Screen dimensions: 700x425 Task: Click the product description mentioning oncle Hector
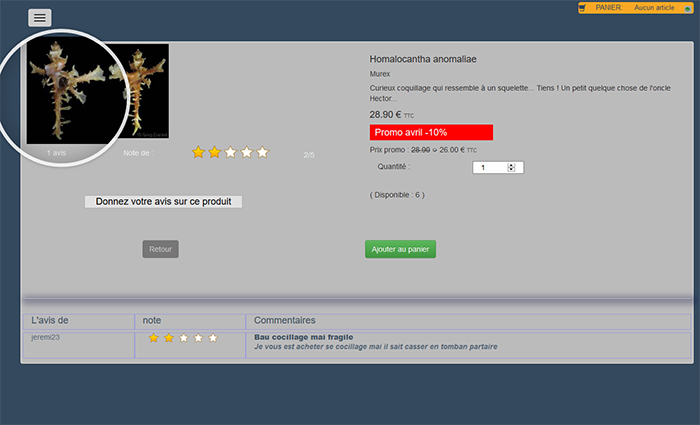pos(520,93)
